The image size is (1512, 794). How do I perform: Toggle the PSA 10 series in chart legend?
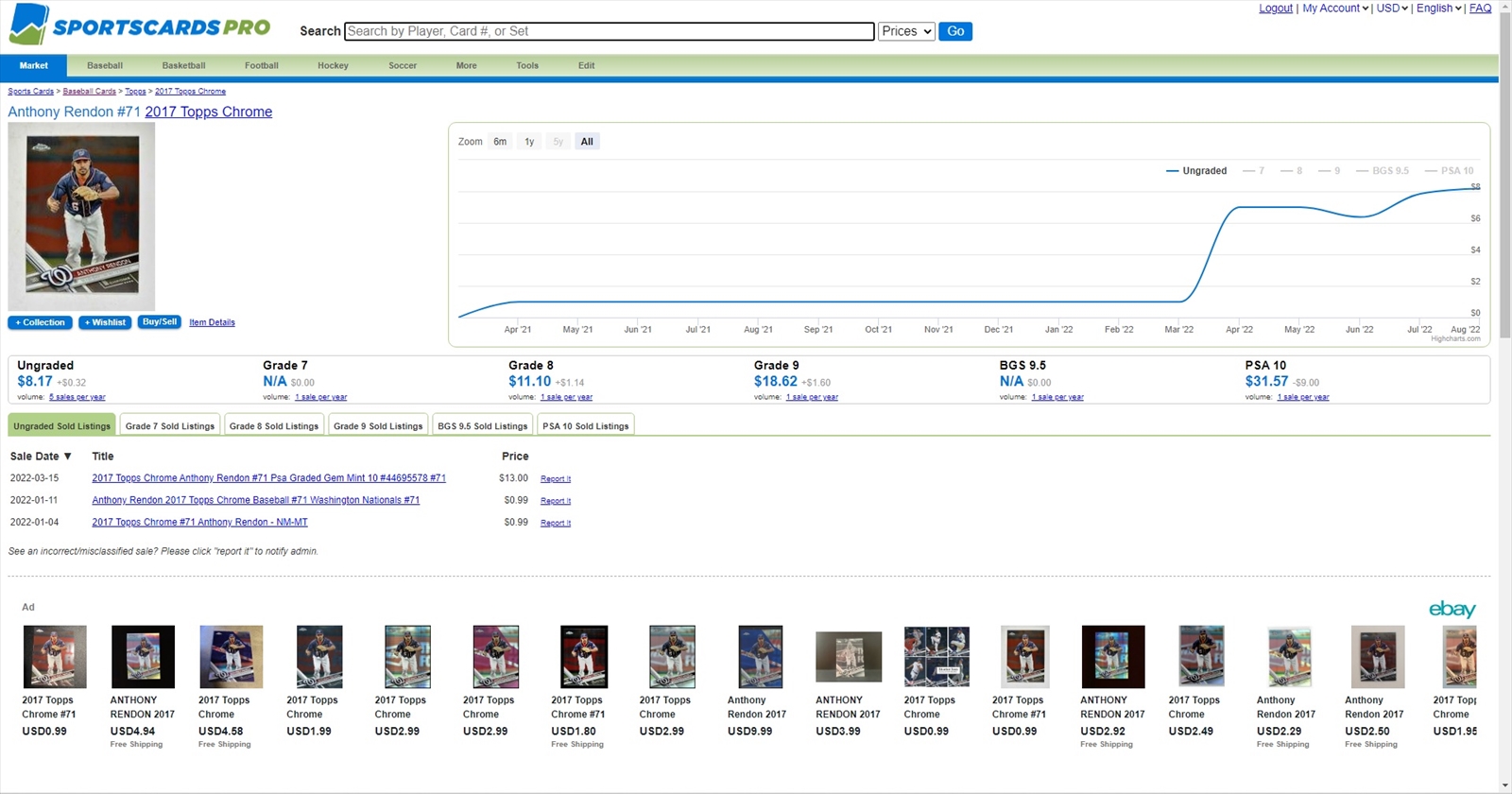[x=1450, y=171]
